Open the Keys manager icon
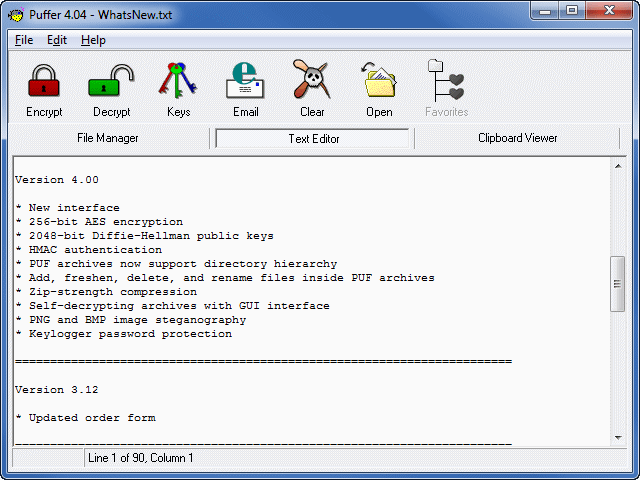 (178, 80)
